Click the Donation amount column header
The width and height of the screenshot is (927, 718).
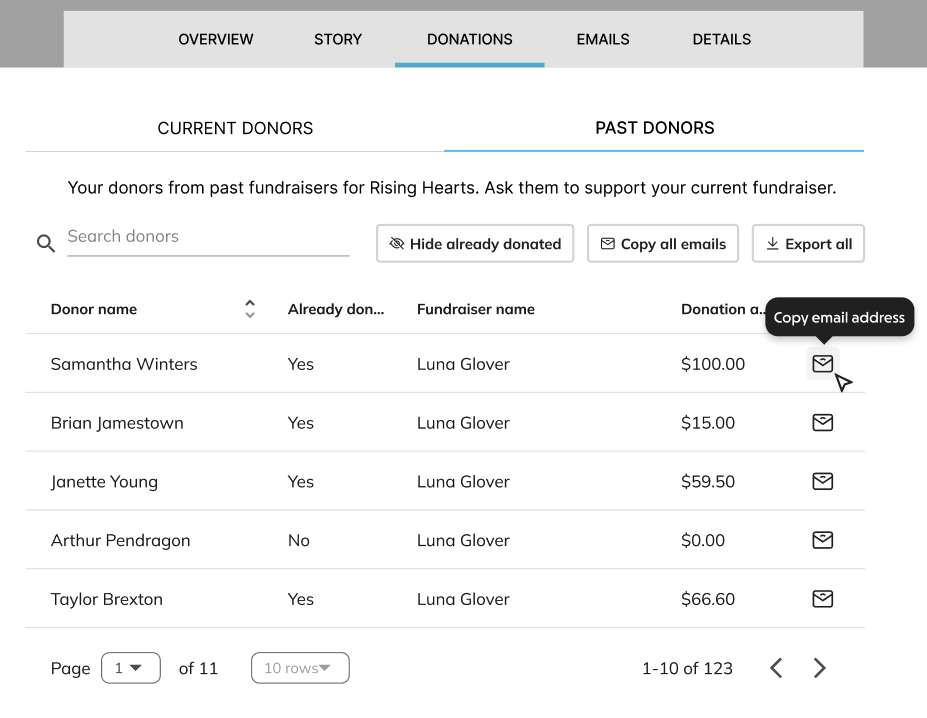click(722, 309)
